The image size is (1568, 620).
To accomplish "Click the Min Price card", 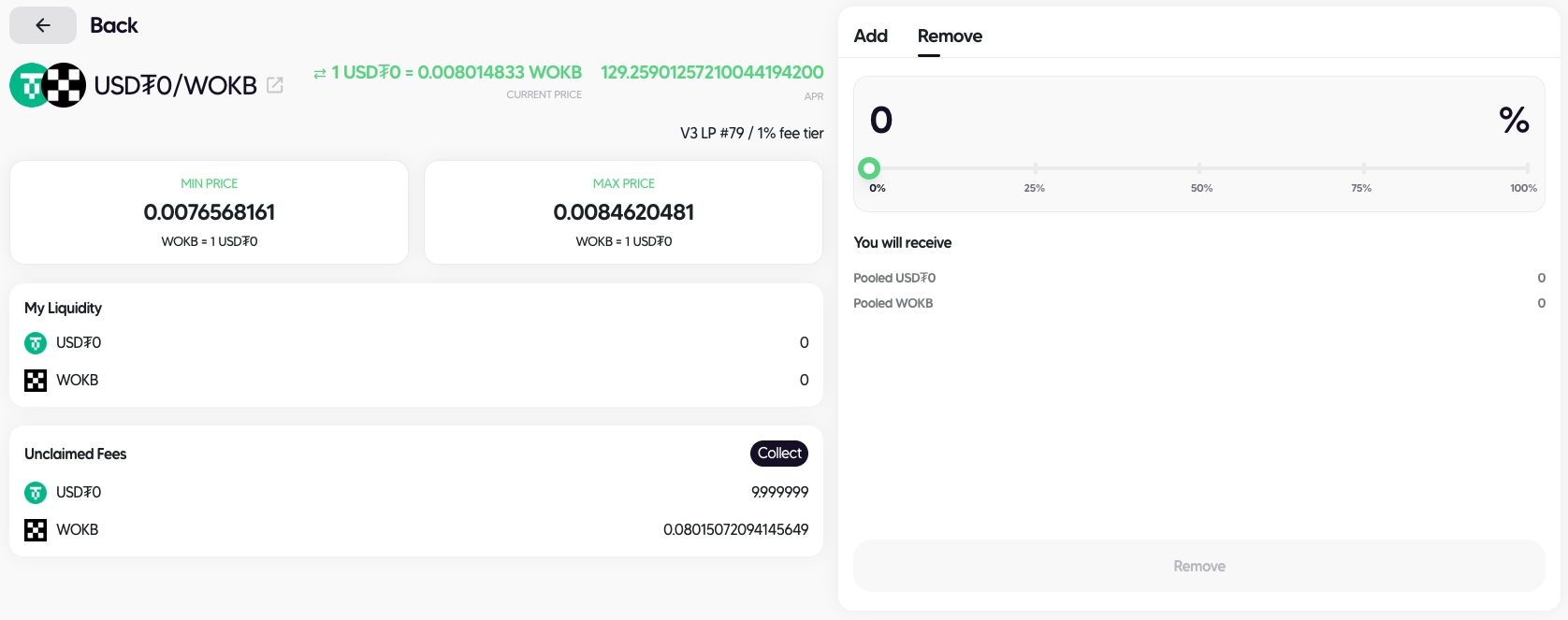I will click(209, 212).
